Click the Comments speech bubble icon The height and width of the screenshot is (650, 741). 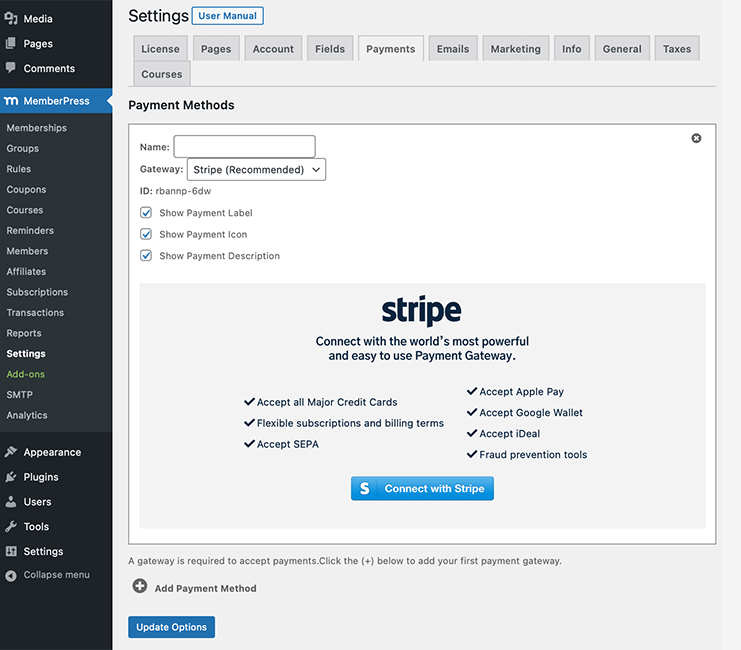coord(11,68)
